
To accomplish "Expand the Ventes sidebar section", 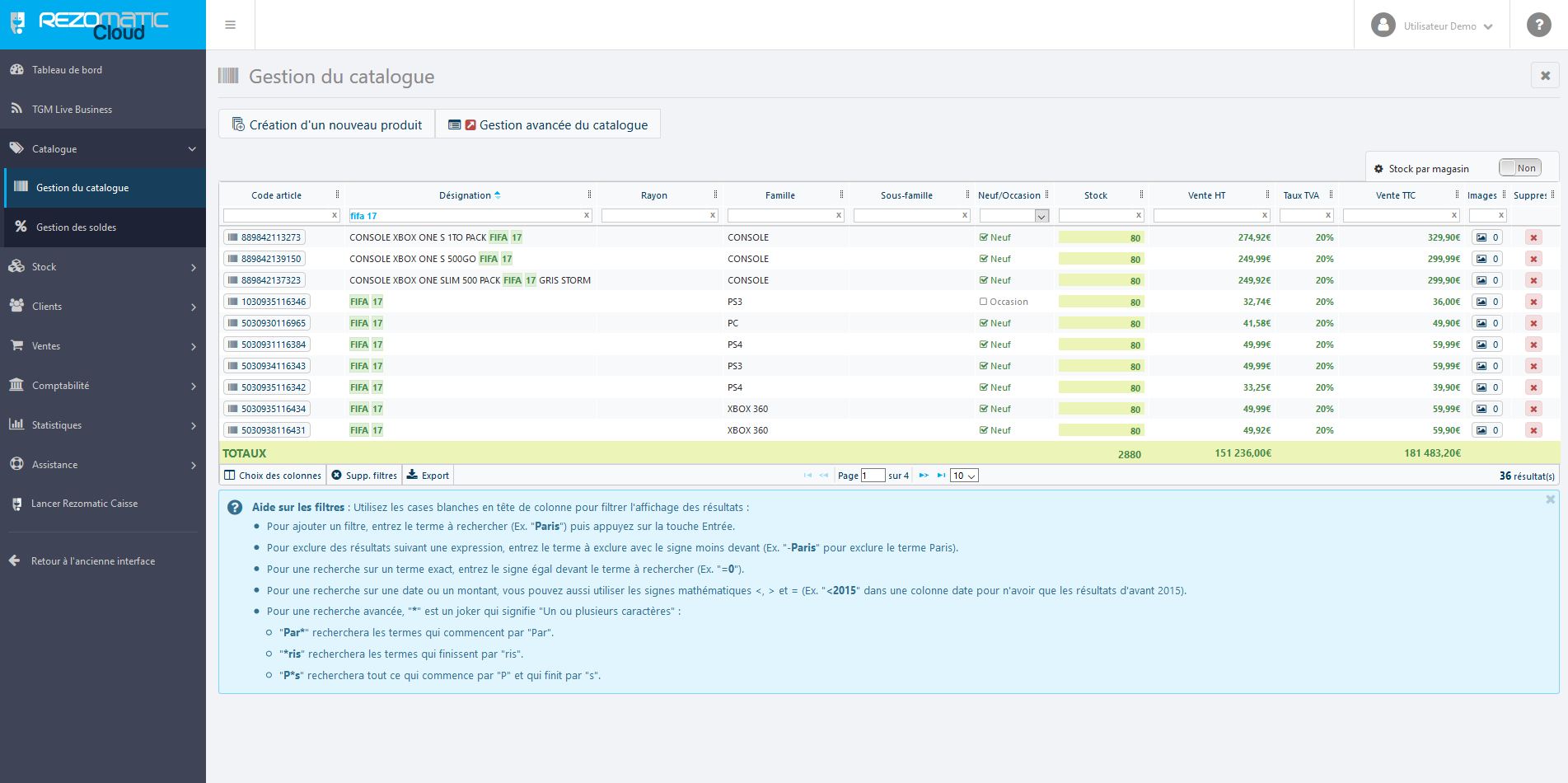I will click(103, 346).
